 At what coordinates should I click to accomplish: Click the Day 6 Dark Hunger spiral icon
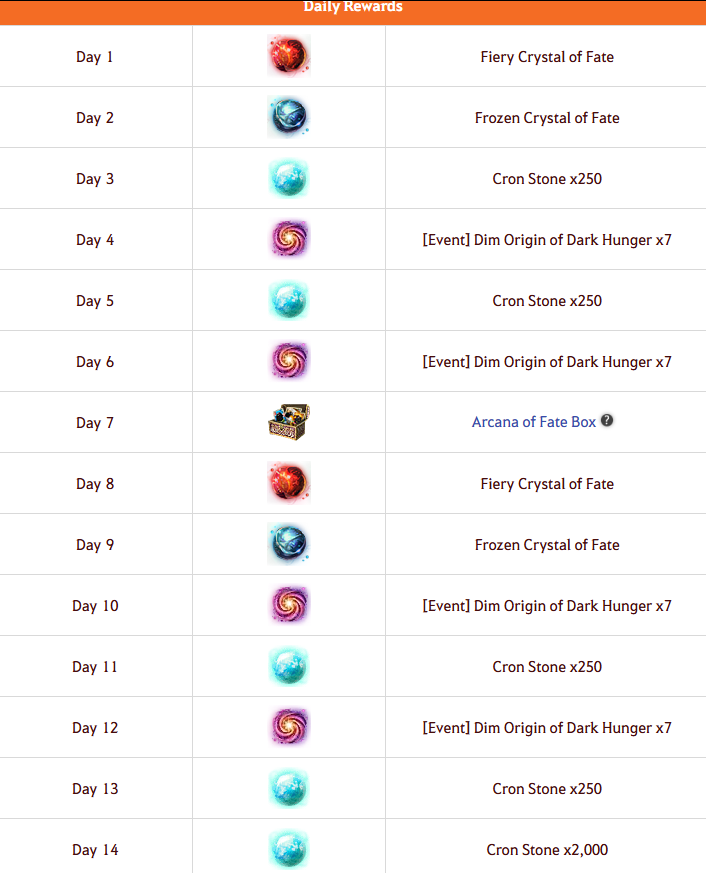click(288, 361)
